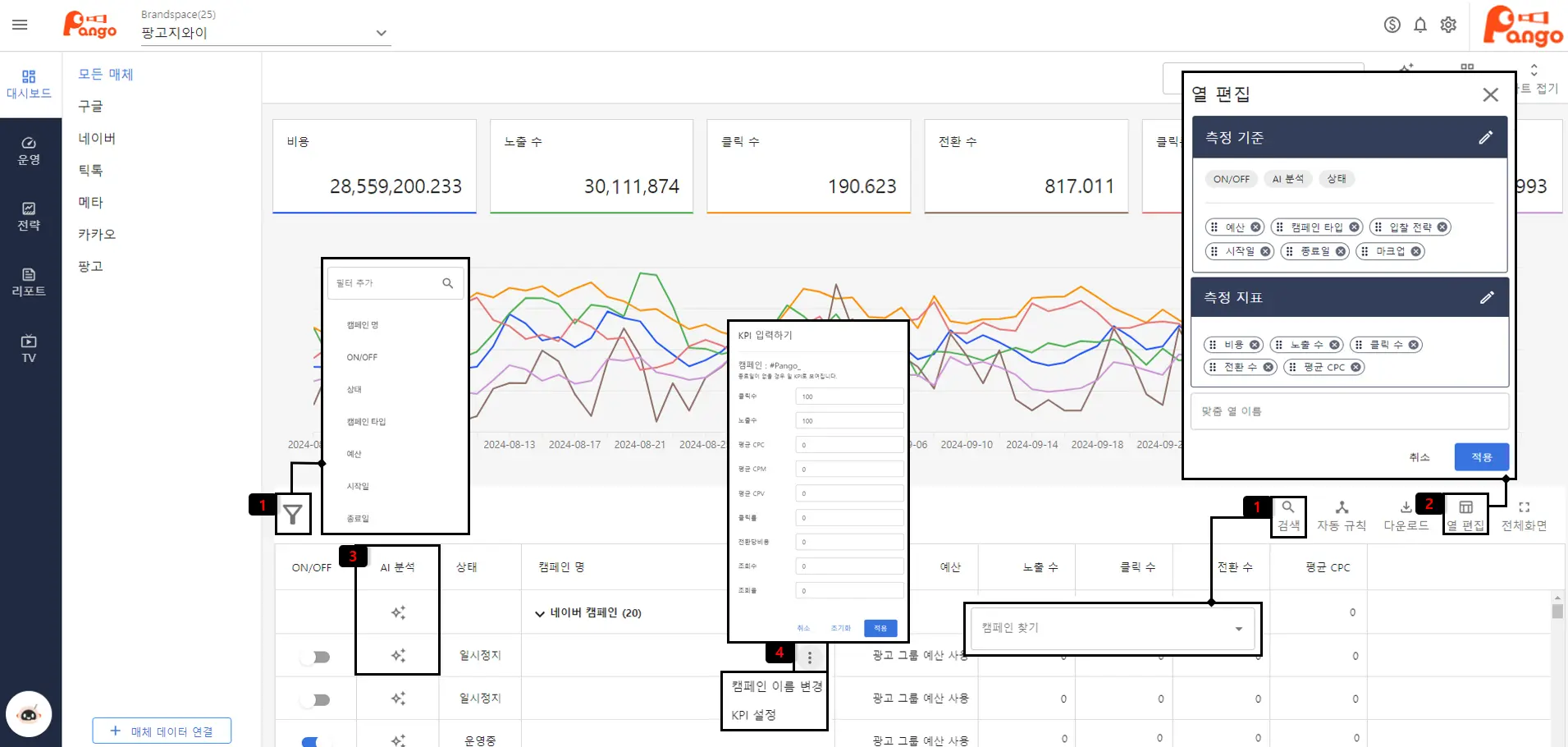This screenshot has width=1568, height=747.
Task: Enter fullscreen (전체화면) mode
Action: click(1524, 516)
